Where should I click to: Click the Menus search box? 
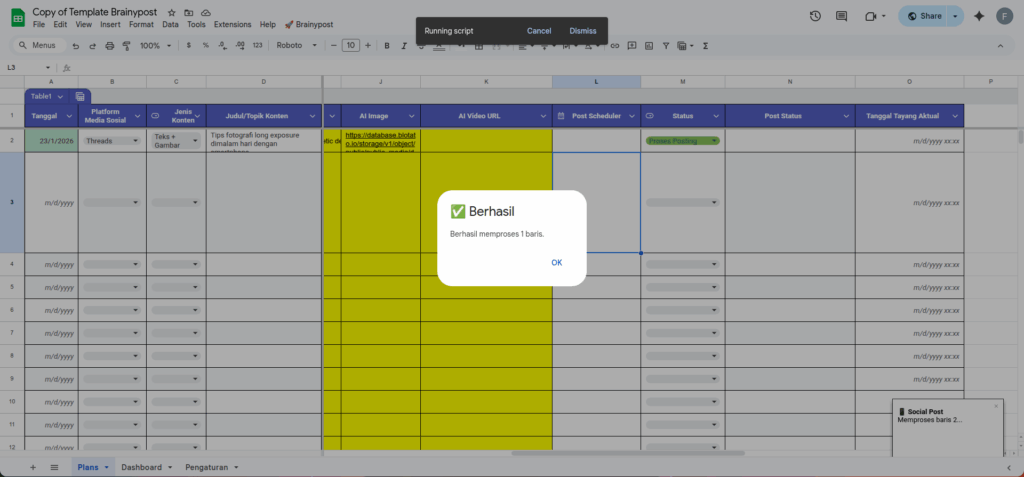(x=40, y=46)
